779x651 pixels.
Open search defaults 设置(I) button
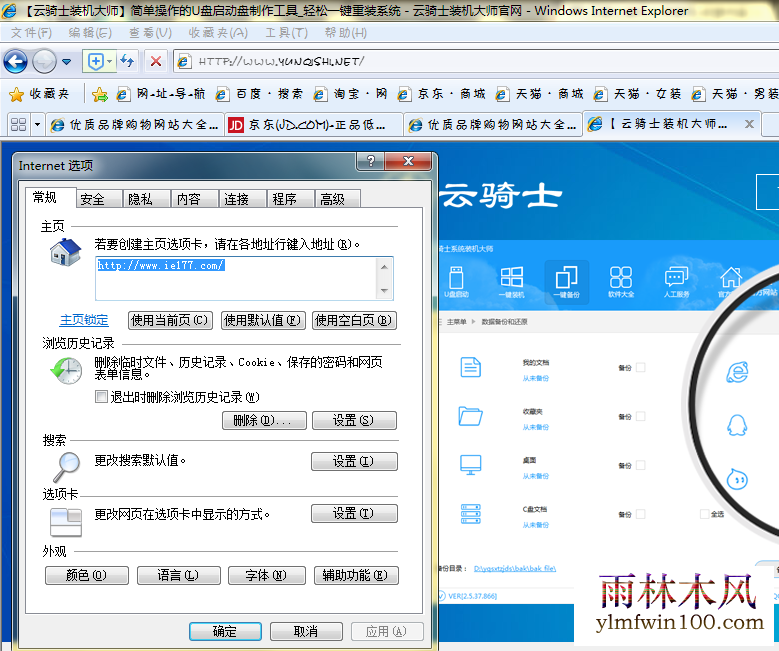[354, 461]
